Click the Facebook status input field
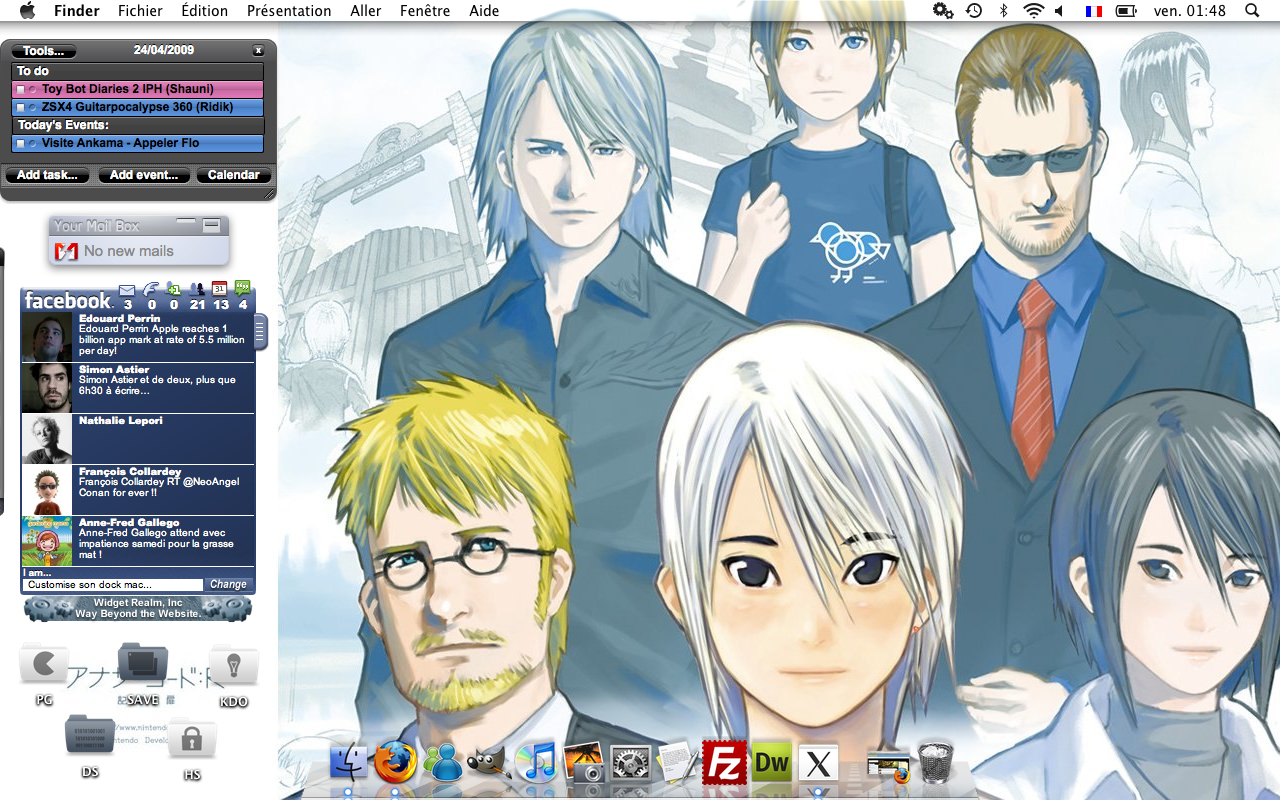Viewport: 1280px width, 800px height. pyautogui.click(x=113, y=585)
